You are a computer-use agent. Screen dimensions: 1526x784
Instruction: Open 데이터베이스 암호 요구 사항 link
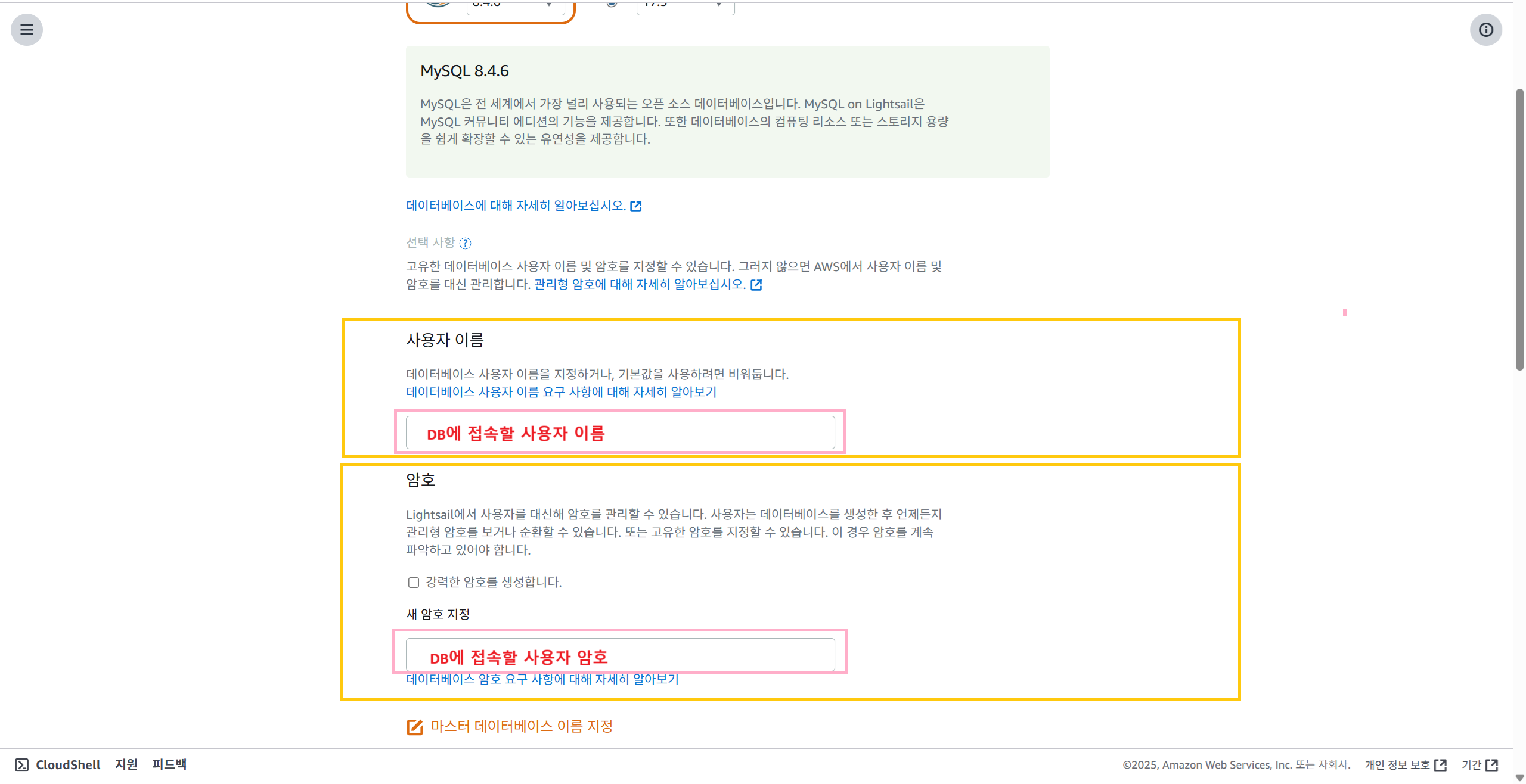[x=542, y=680]
